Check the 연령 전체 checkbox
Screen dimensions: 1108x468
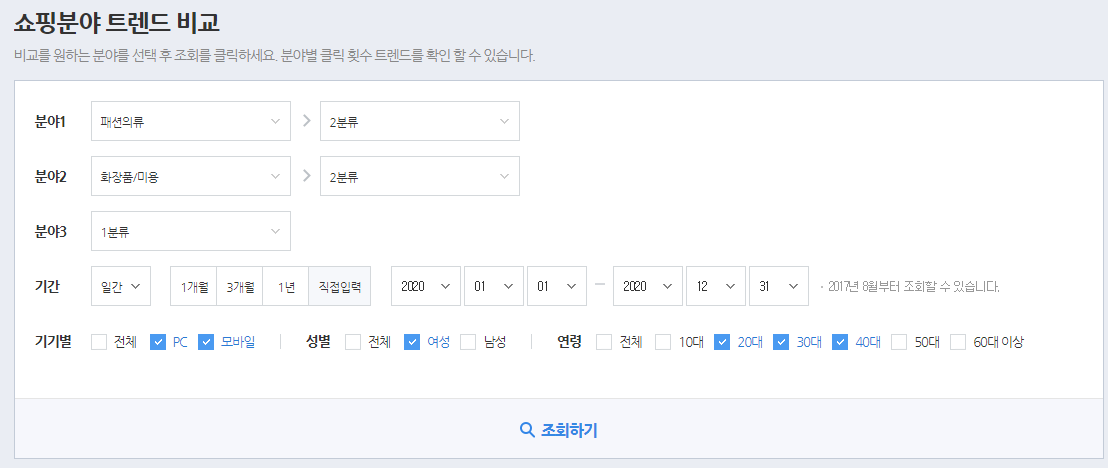[x=604, y=342]
